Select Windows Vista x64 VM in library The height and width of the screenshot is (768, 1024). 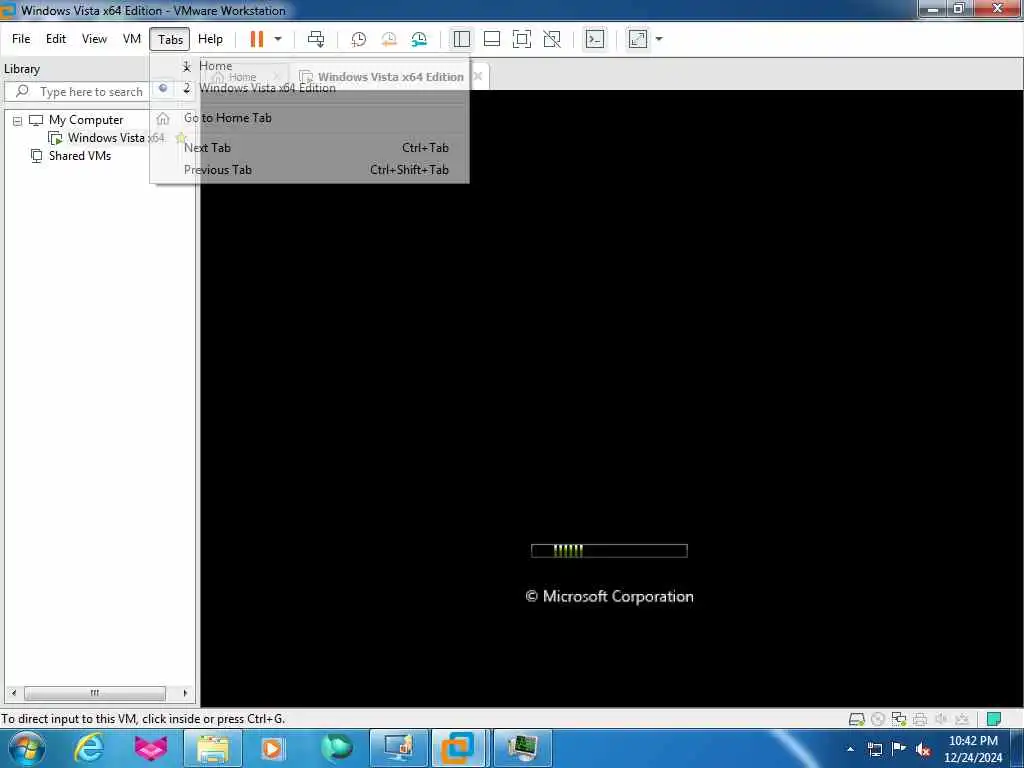pyautogui.click(x=116, y=138)
